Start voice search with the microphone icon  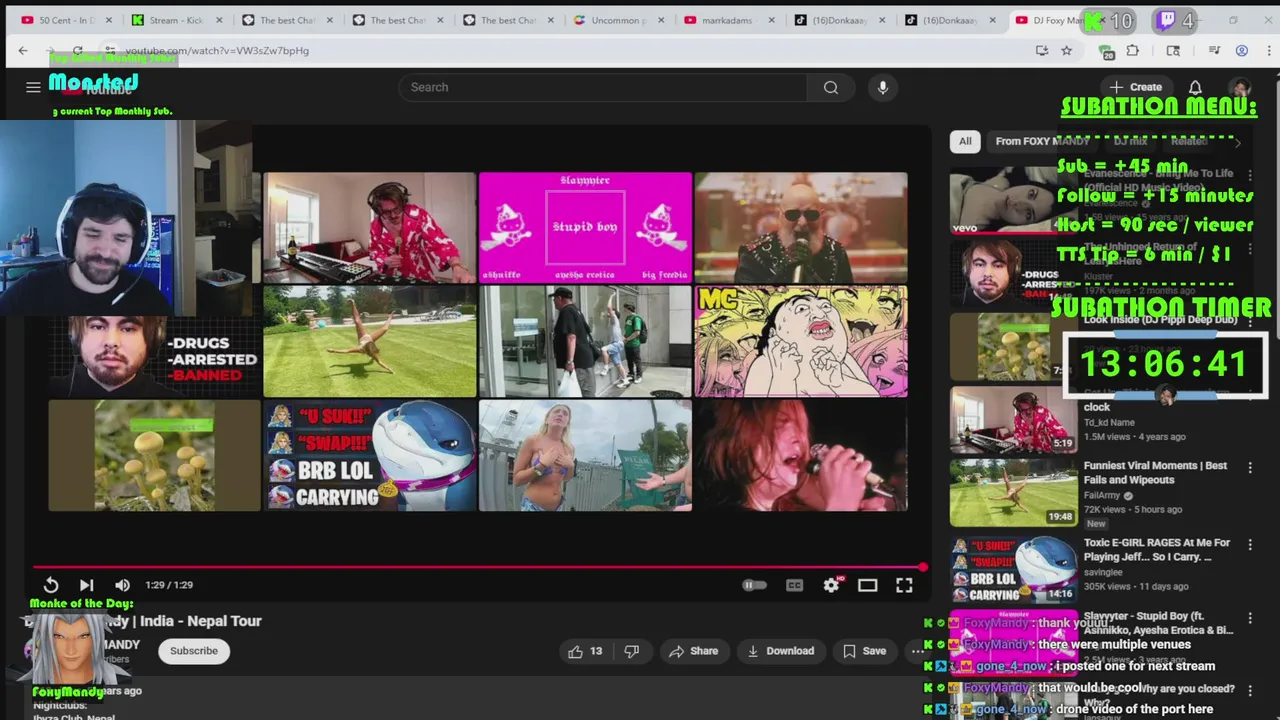882,87
